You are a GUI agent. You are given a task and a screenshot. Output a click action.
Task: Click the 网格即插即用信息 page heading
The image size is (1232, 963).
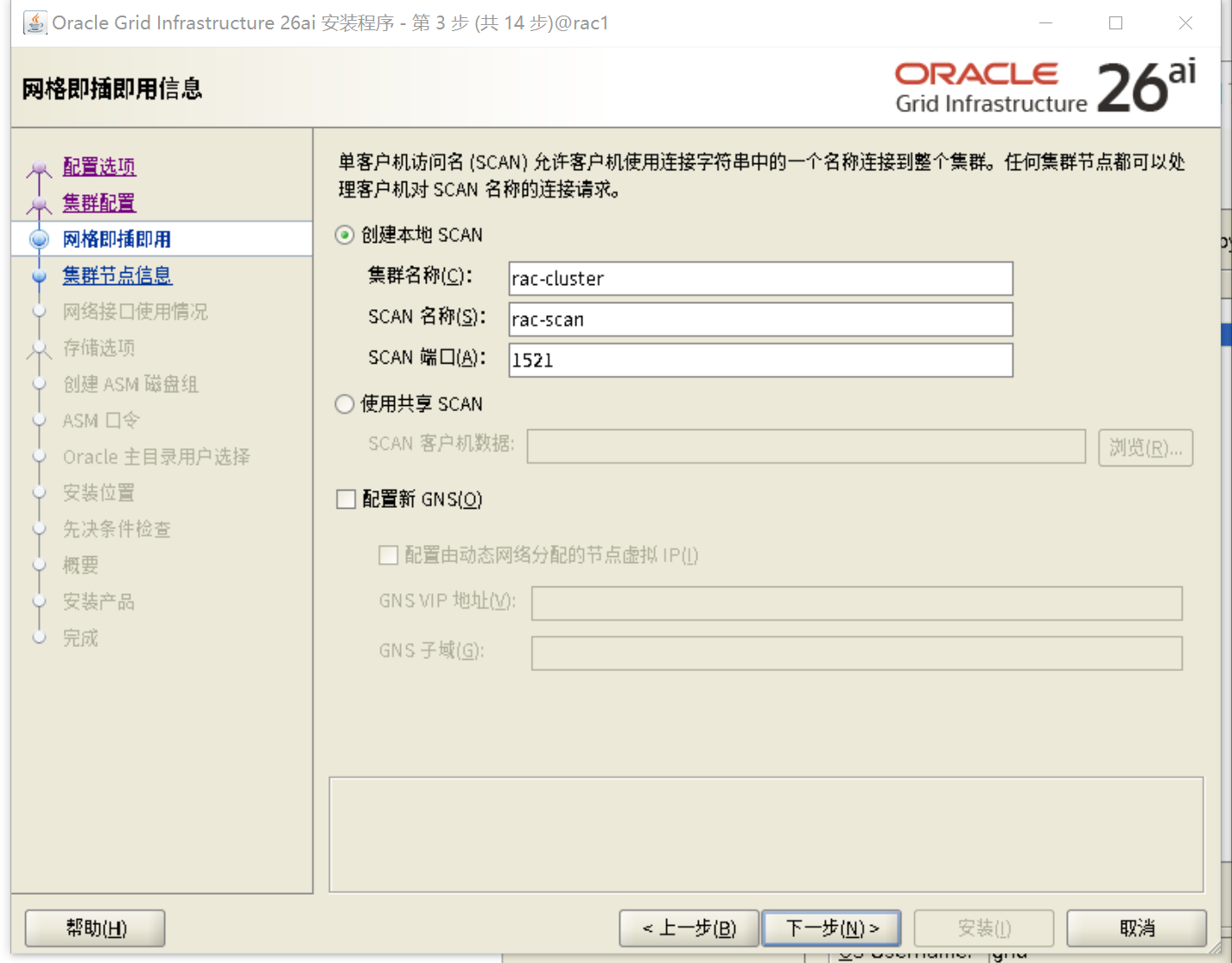pyautogui.click(x=112, y=89)
